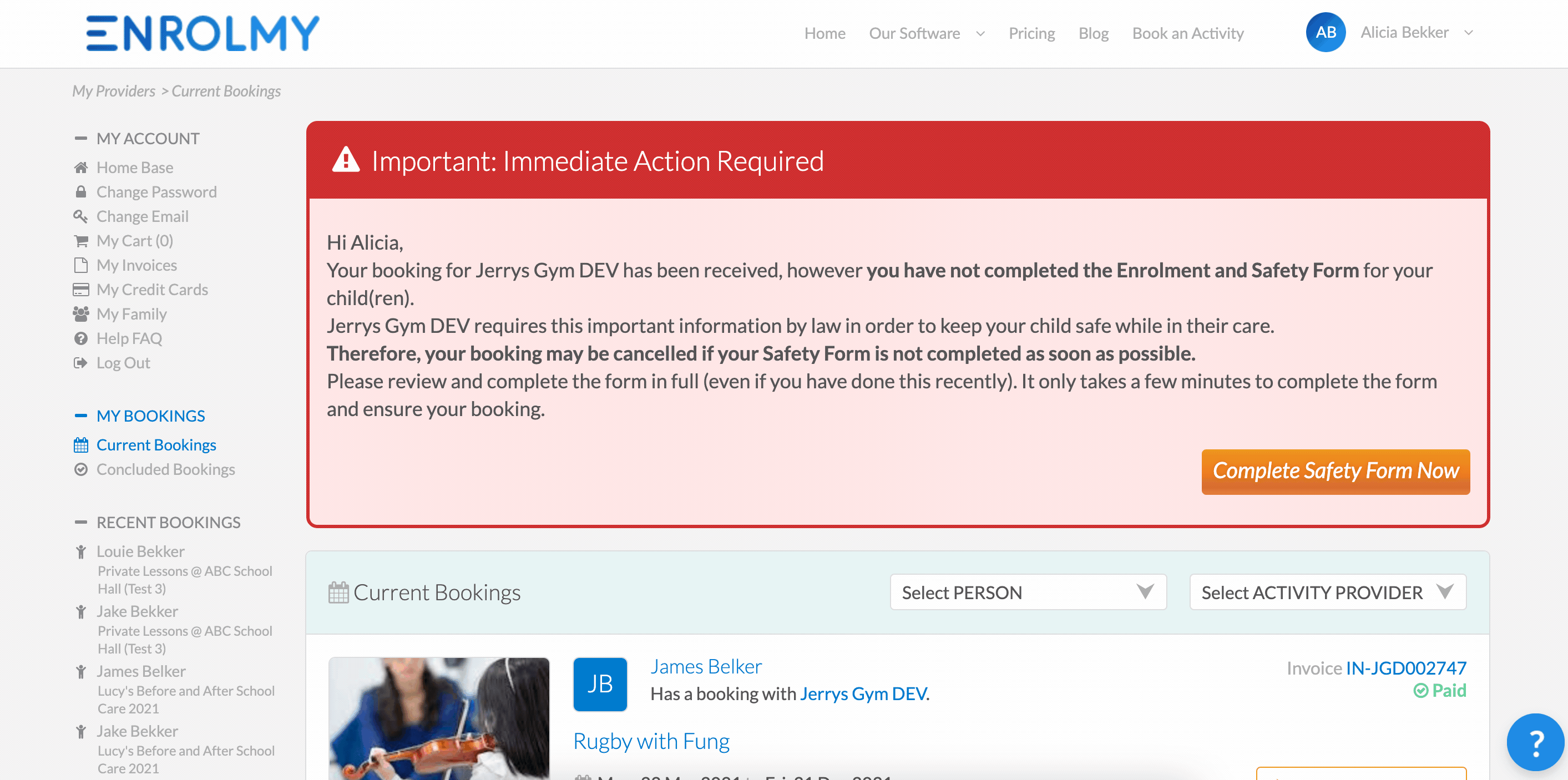Open the Select PERSON dropdown

tap(1028, 592)
